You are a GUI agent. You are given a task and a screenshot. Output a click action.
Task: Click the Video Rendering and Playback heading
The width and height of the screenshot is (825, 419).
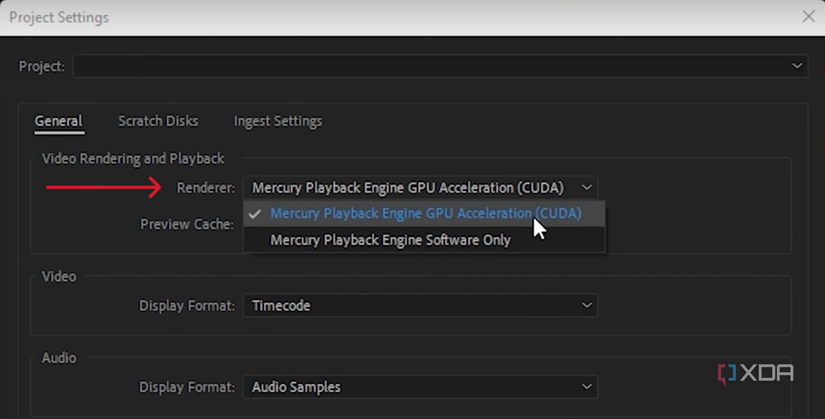click(x=133, y=158)
